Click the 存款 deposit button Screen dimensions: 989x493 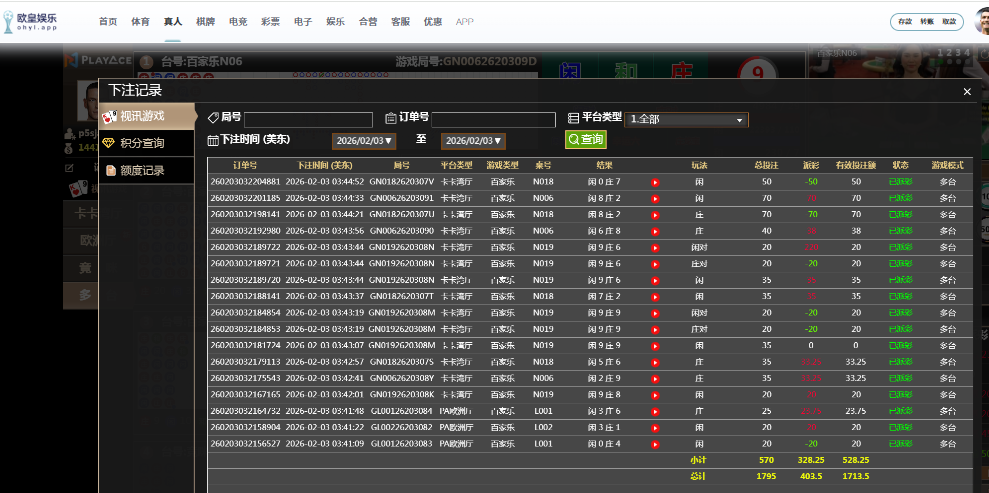click(905, 21)
